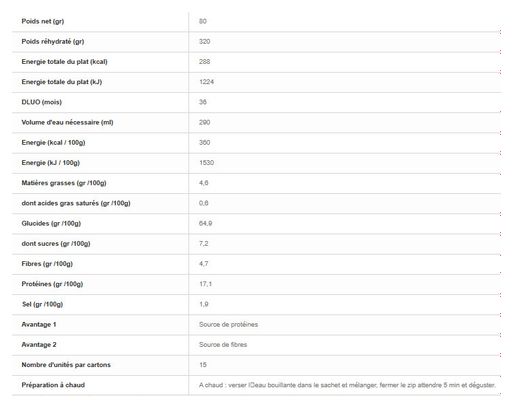Click the 'Glucides (gr /100g)' label
The height and width of the screenshot is (408, 513).
pyautogui.click(x=51, y=223)
